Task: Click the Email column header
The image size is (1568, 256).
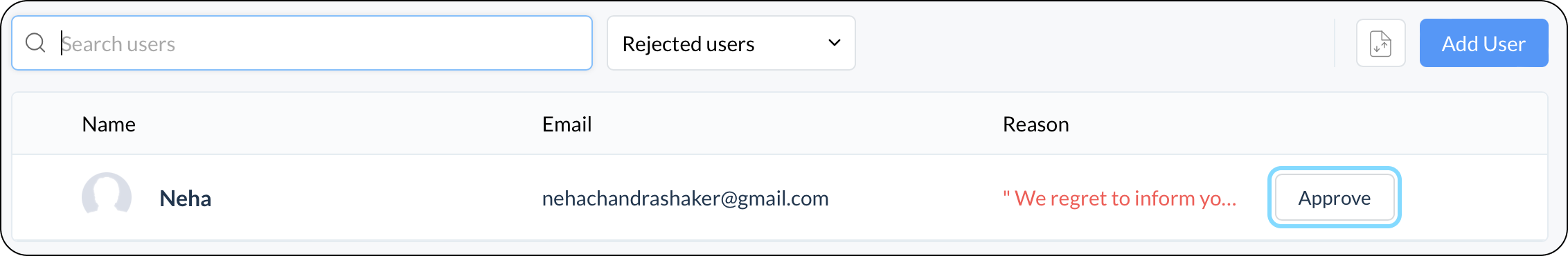Action: point(567,124)
